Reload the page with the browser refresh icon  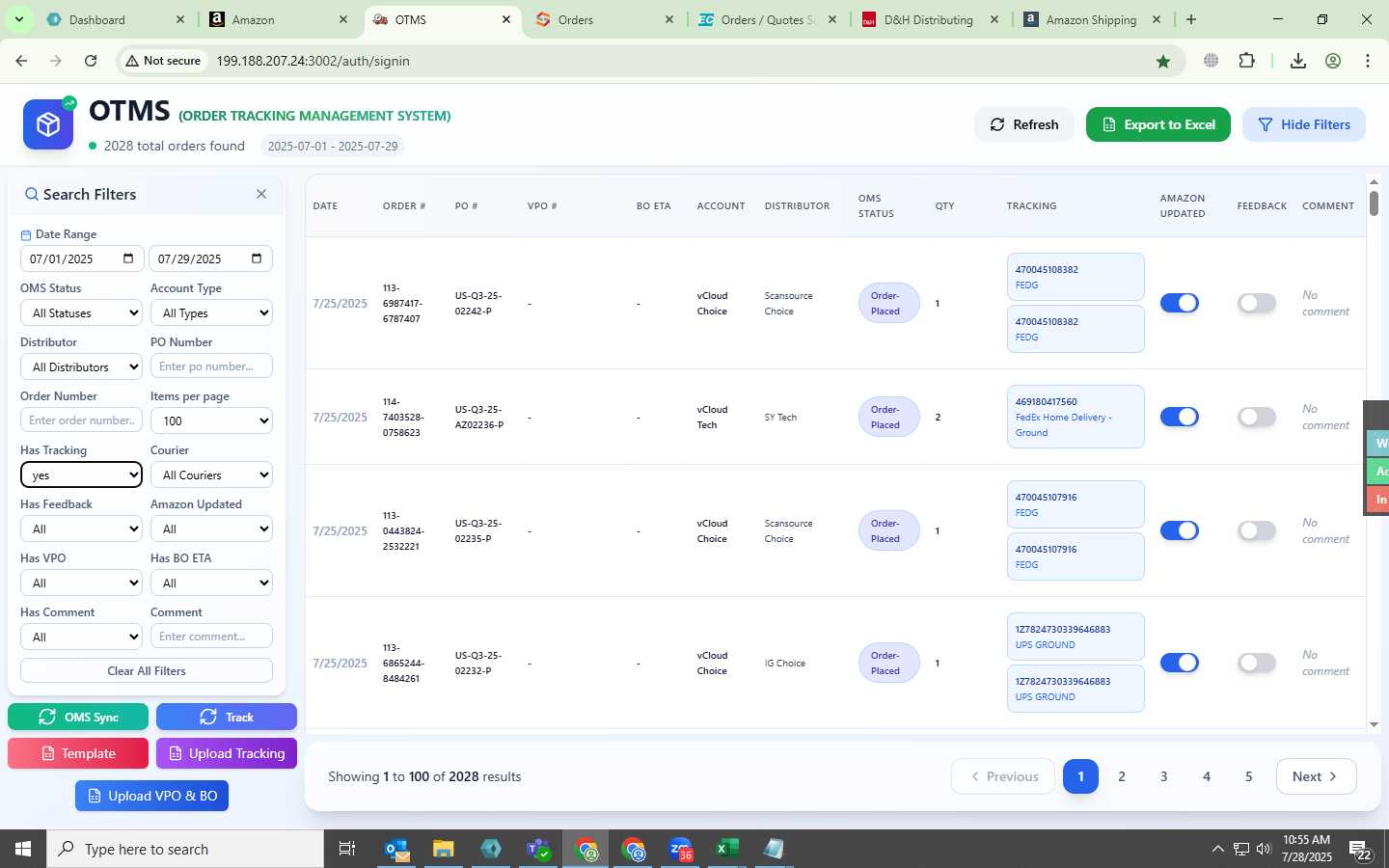pyautogui.click(x=91, y=61)
